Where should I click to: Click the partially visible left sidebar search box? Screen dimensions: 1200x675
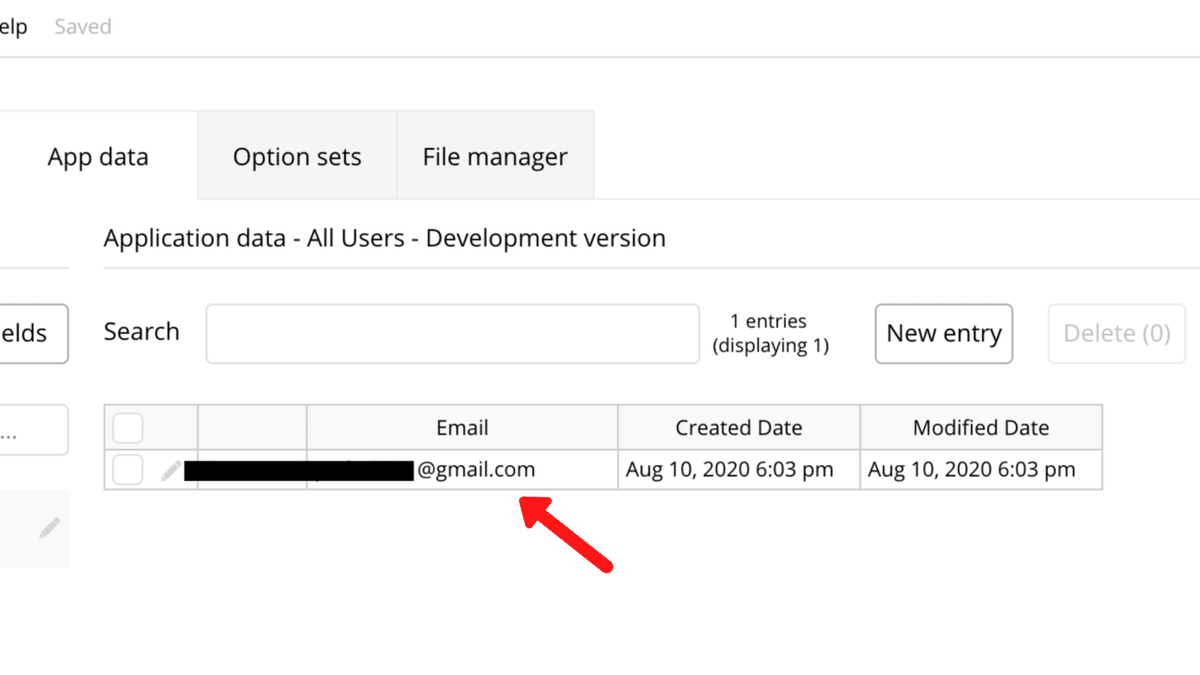32,430
